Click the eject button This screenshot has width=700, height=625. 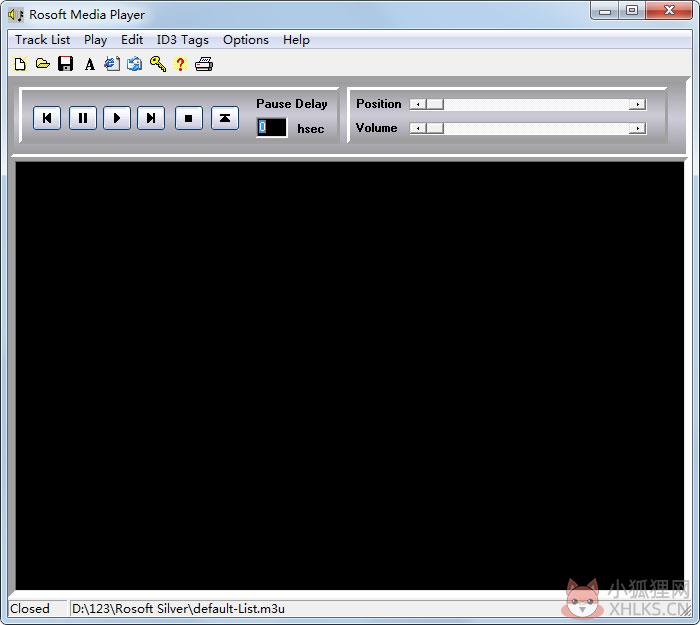click(225, 118)
